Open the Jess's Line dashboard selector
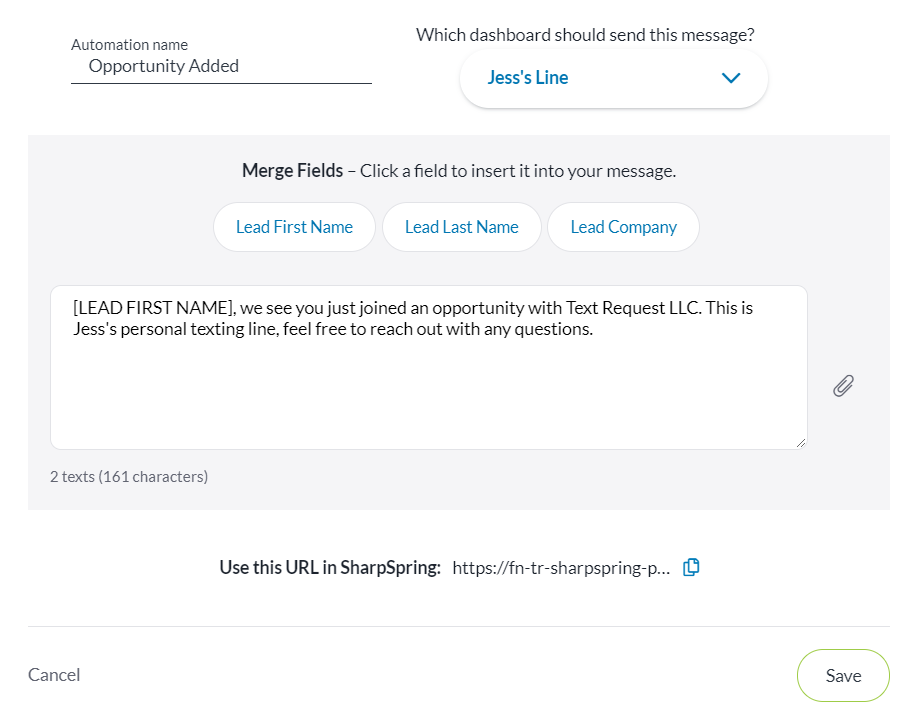This screenshot has height=713, width=918. (x=613, y=78)
